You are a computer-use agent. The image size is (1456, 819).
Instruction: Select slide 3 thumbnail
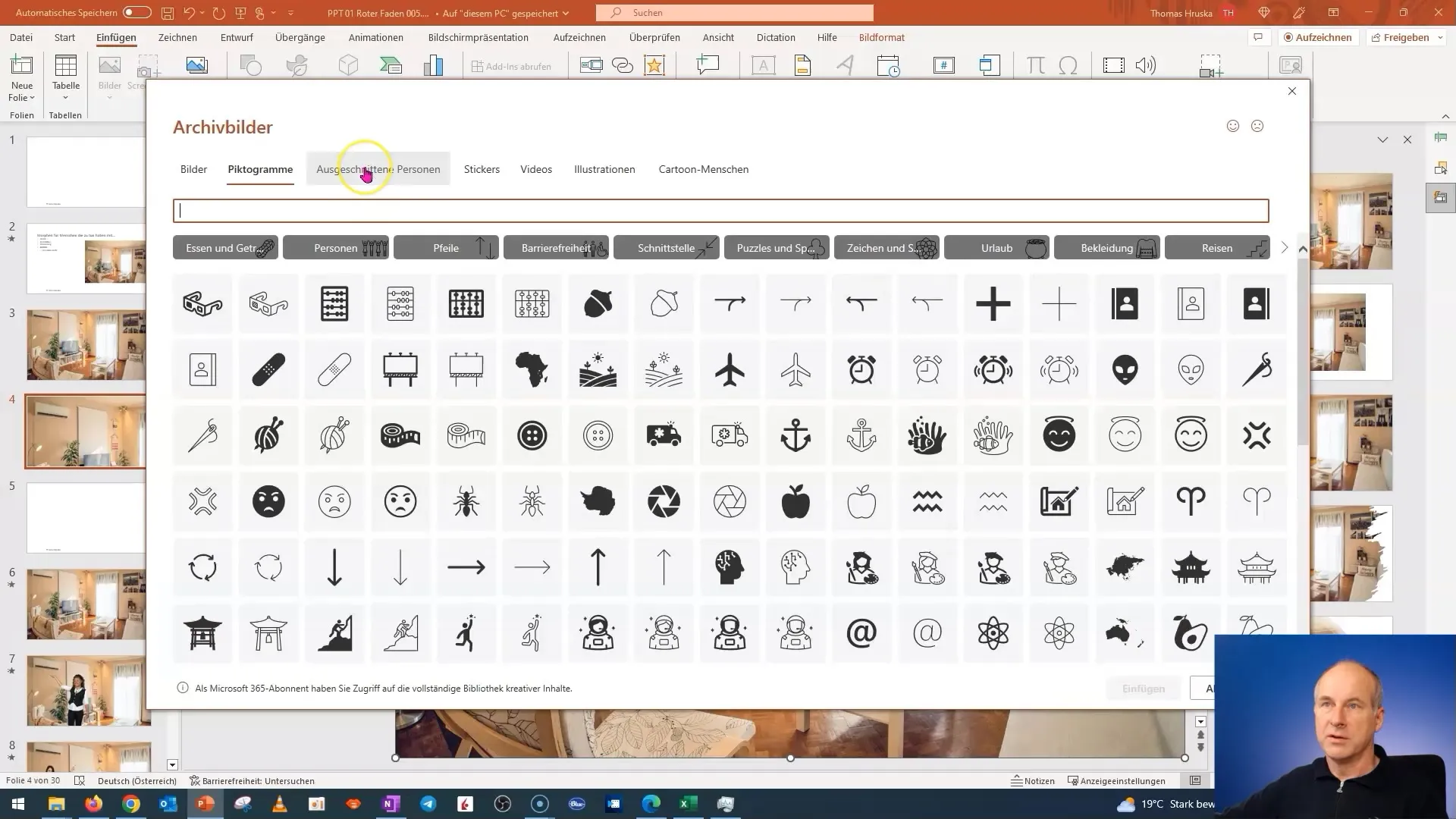(86, 345)
